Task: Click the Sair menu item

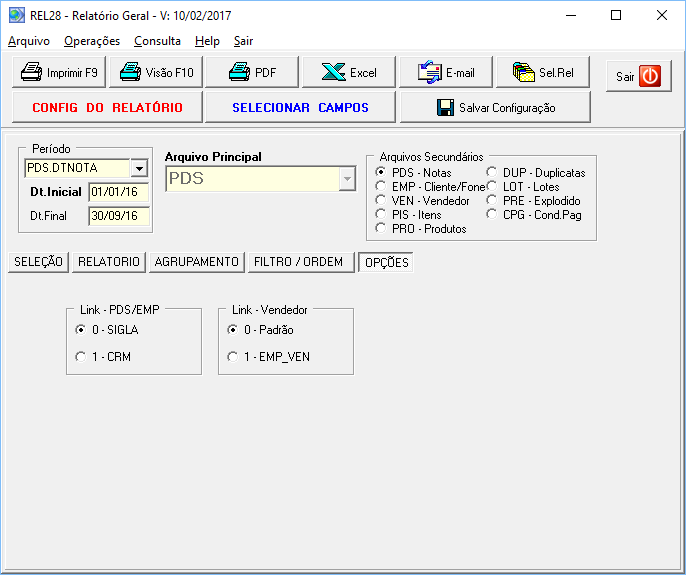Action: 243,41
